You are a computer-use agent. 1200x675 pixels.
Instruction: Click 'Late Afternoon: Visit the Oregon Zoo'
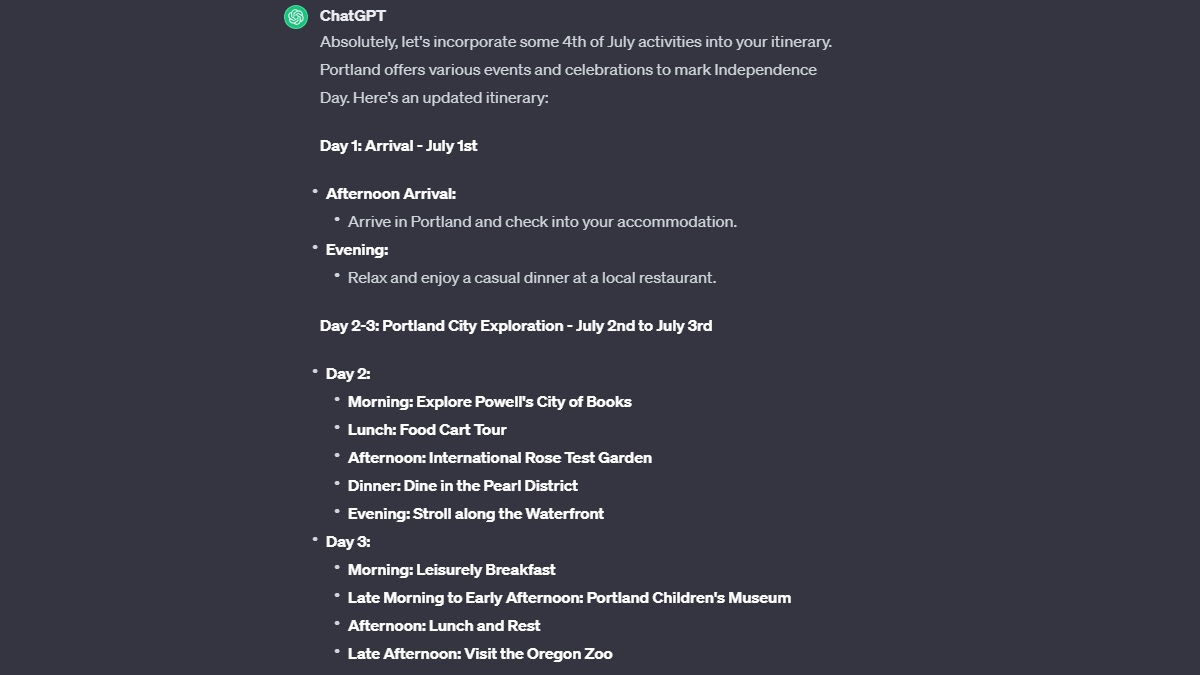tap(480, 654)
